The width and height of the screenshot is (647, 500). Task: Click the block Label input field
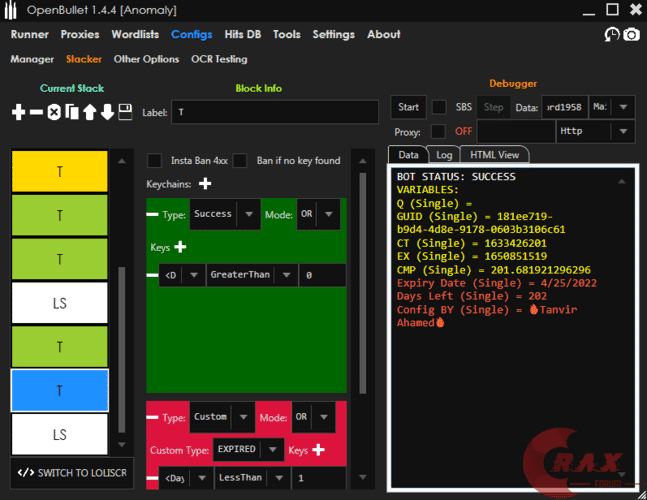[x=276, y=112]
